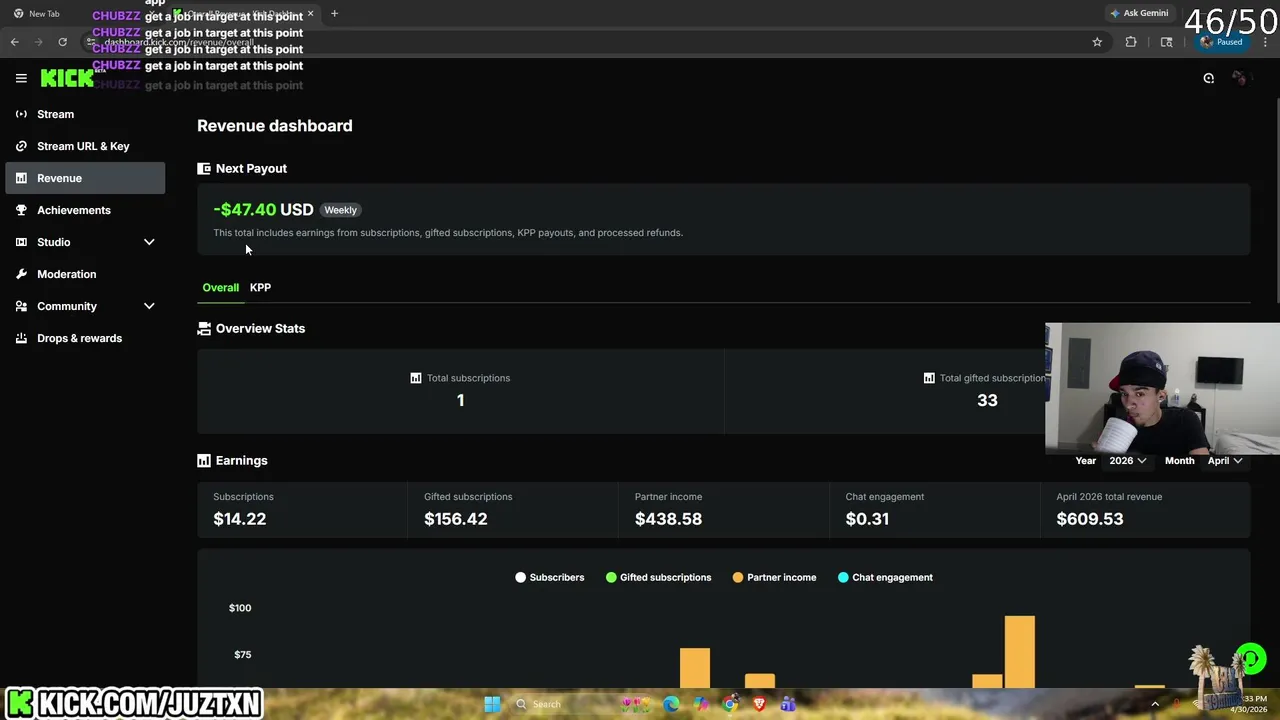Click the page vertical scrollbar
The width and height of the screenshot is (1280, 720).
tap(1277, 198)
